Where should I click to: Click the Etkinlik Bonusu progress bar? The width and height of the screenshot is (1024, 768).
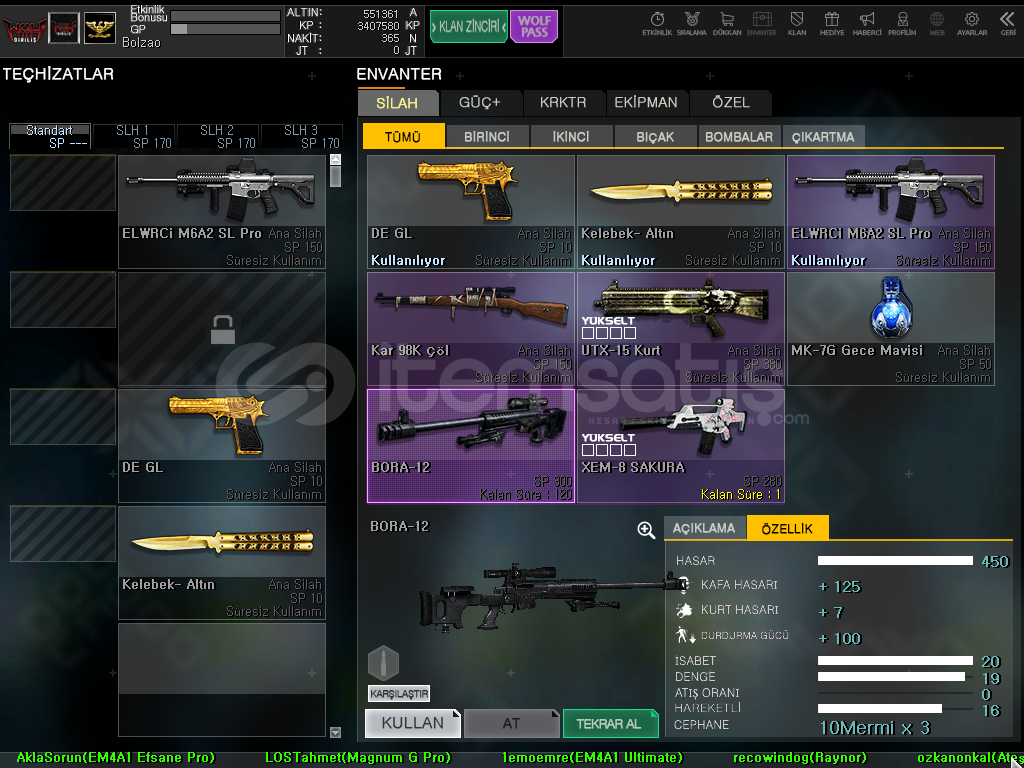(x=225, y=16)
